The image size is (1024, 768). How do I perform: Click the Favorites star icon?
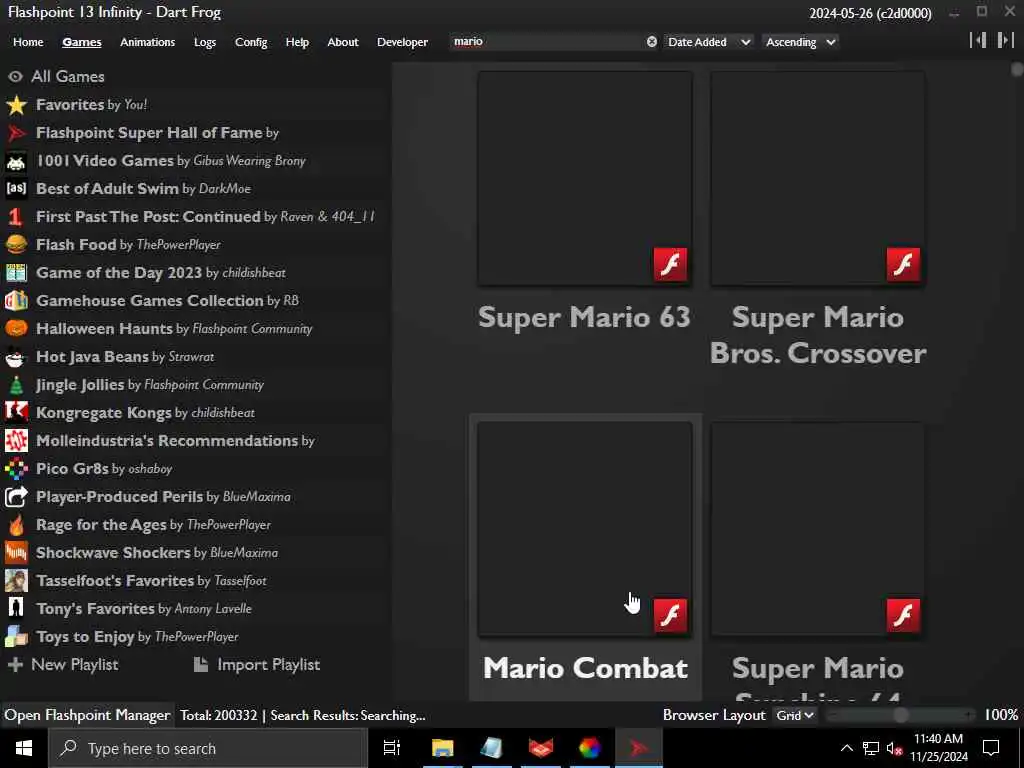click(16, 104)
